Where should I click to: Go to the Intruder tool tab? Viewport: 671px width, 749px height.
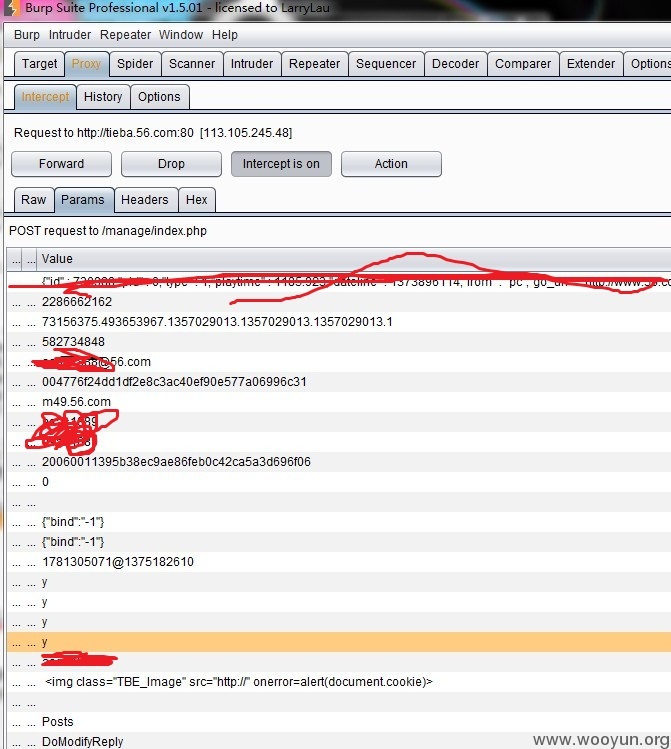click(252, 64)
